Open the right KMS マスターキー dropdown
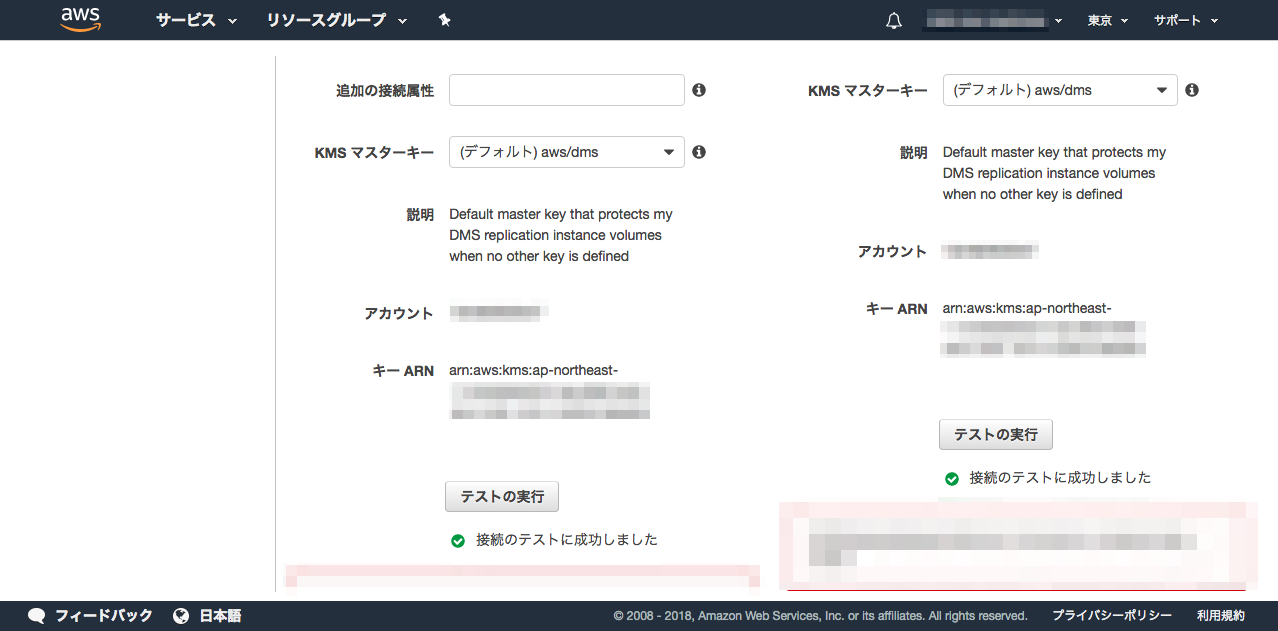Screen dimensions: 1278x631 coord(1060,90)
